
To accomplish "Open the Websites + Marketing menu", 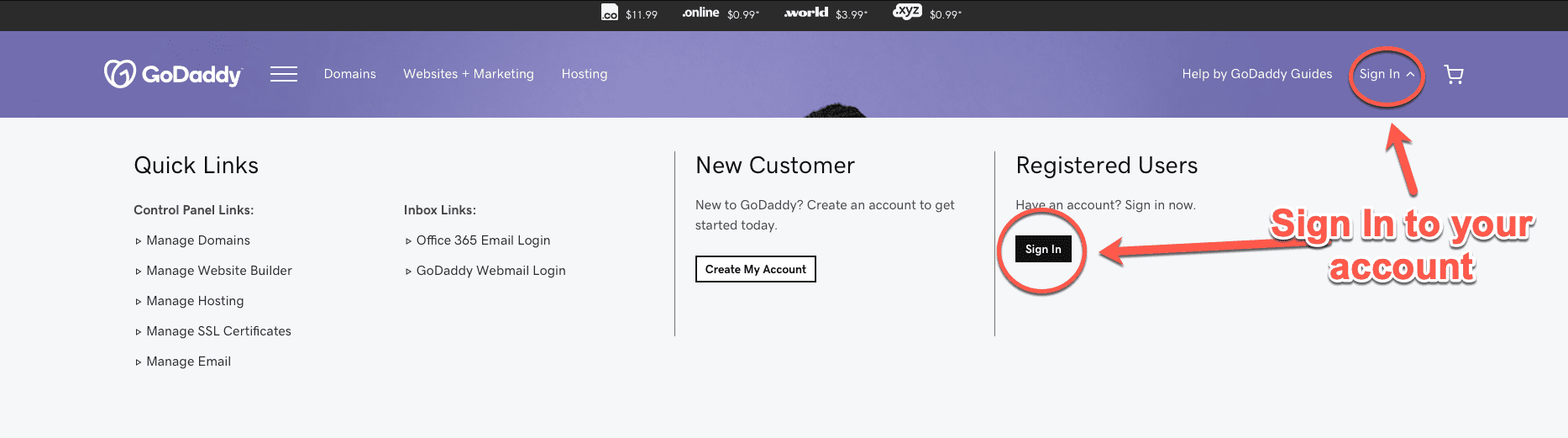I will [x=468, y=74].
